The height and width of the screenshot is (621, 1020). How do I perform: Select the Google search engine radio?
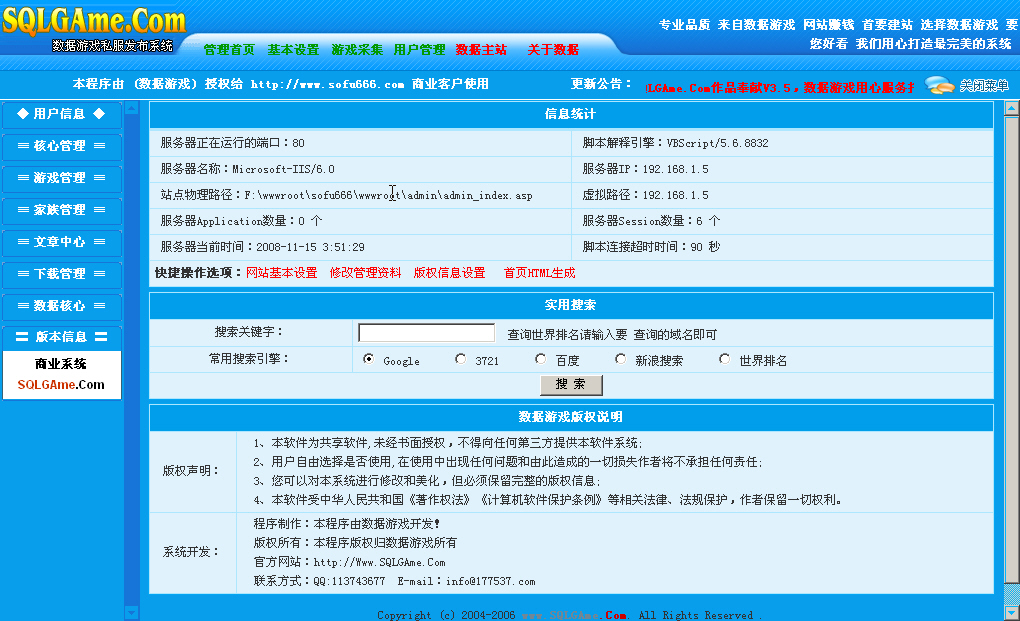point(368,359)
